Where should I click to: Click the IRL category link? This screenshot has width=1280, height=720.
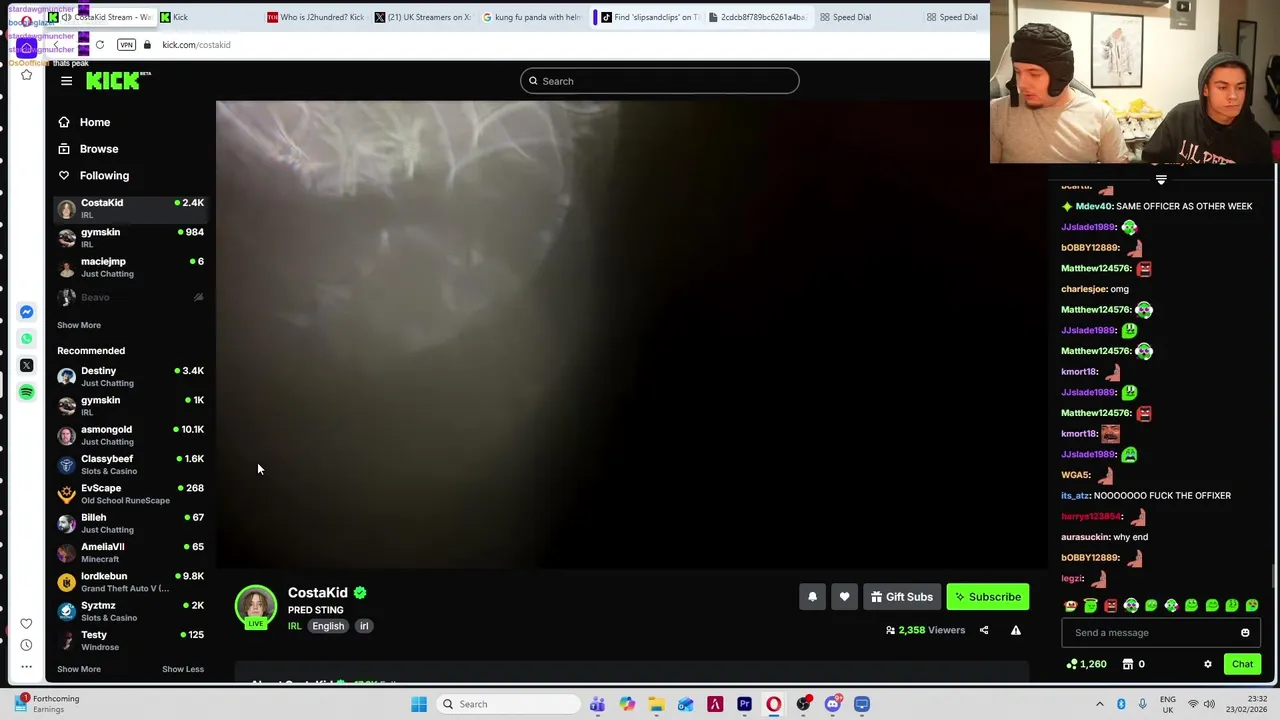click(294, 626)
